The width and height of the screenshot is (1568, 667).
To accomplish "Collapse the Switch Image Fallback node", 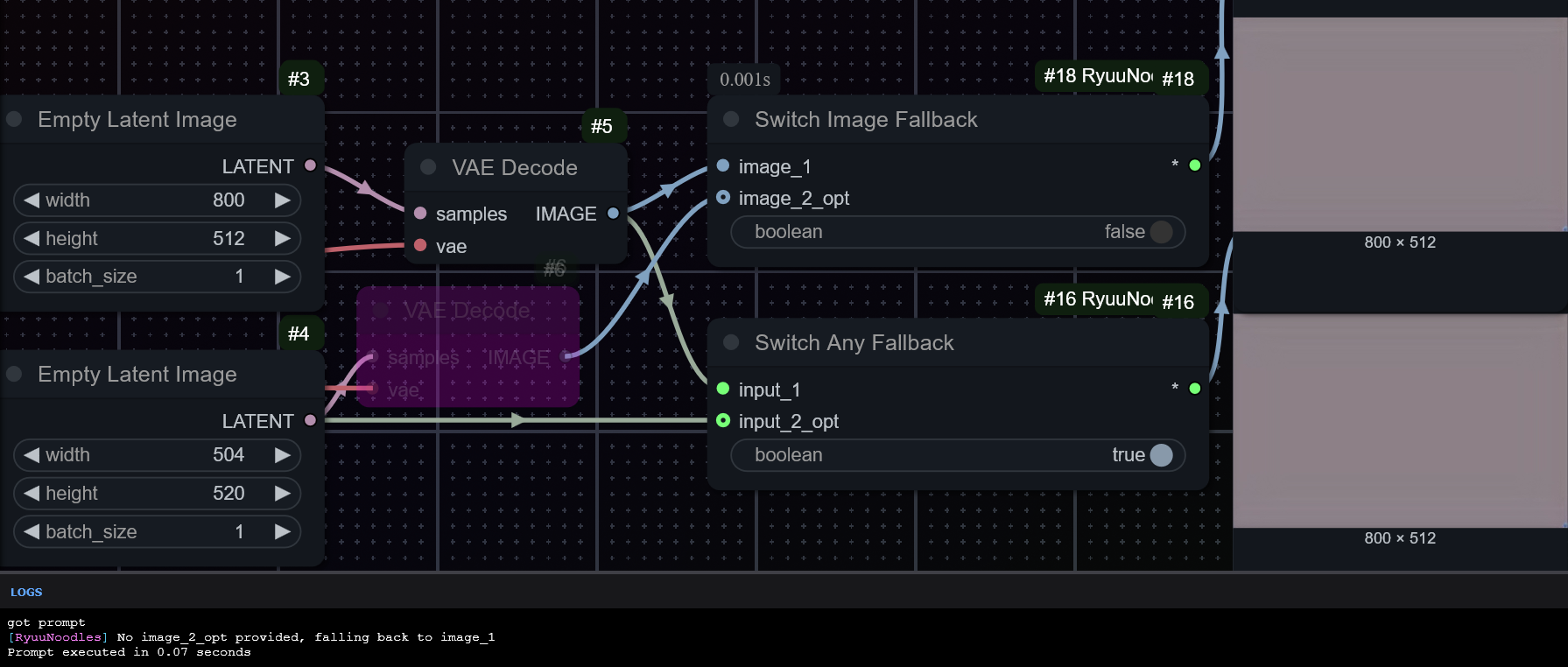I will click(731, 119).
